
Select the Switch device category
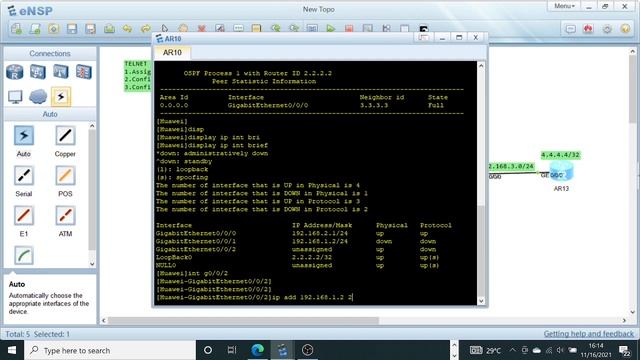tap(38, 72)
